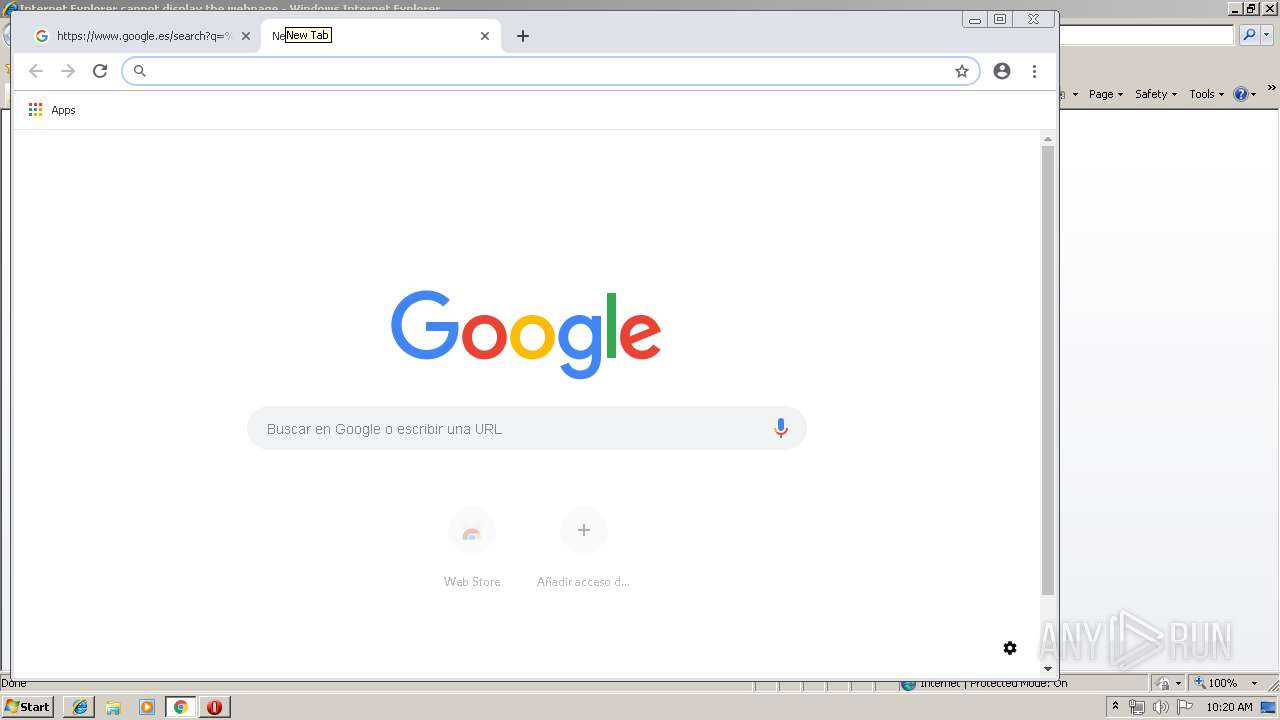Click Show Desktop button at taskbar end
Viewport: 1280px width, 720px height.
(1269, 707)
